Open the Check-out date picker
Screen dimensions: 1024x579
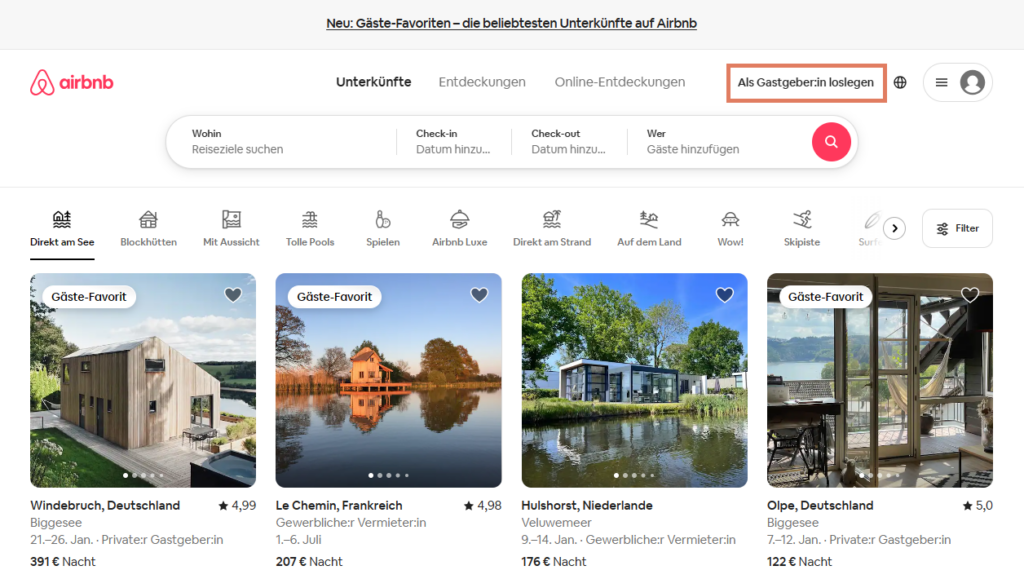point(569,142)
